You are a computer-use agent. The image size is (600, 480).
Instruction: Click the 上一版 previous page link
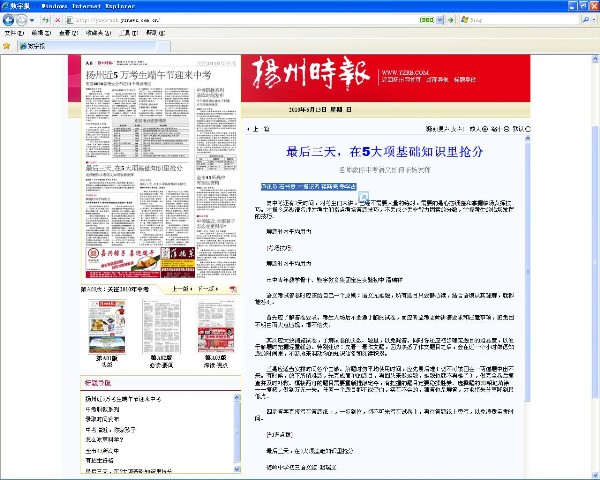pos(182,289)
